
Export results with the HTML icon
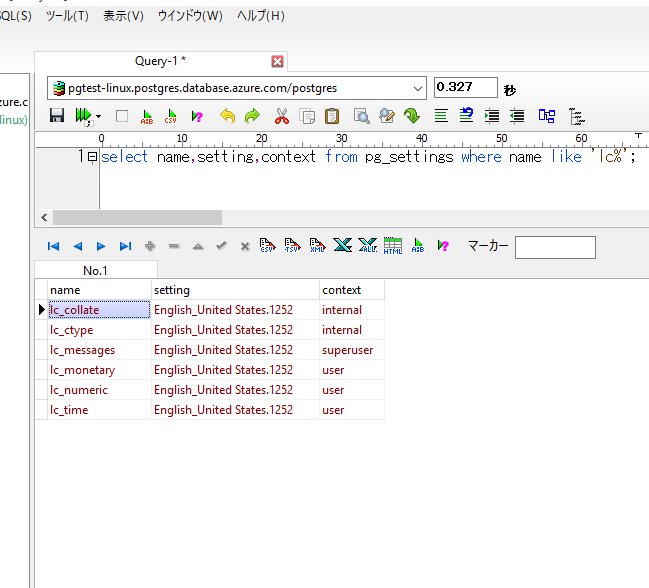(393, 246)
